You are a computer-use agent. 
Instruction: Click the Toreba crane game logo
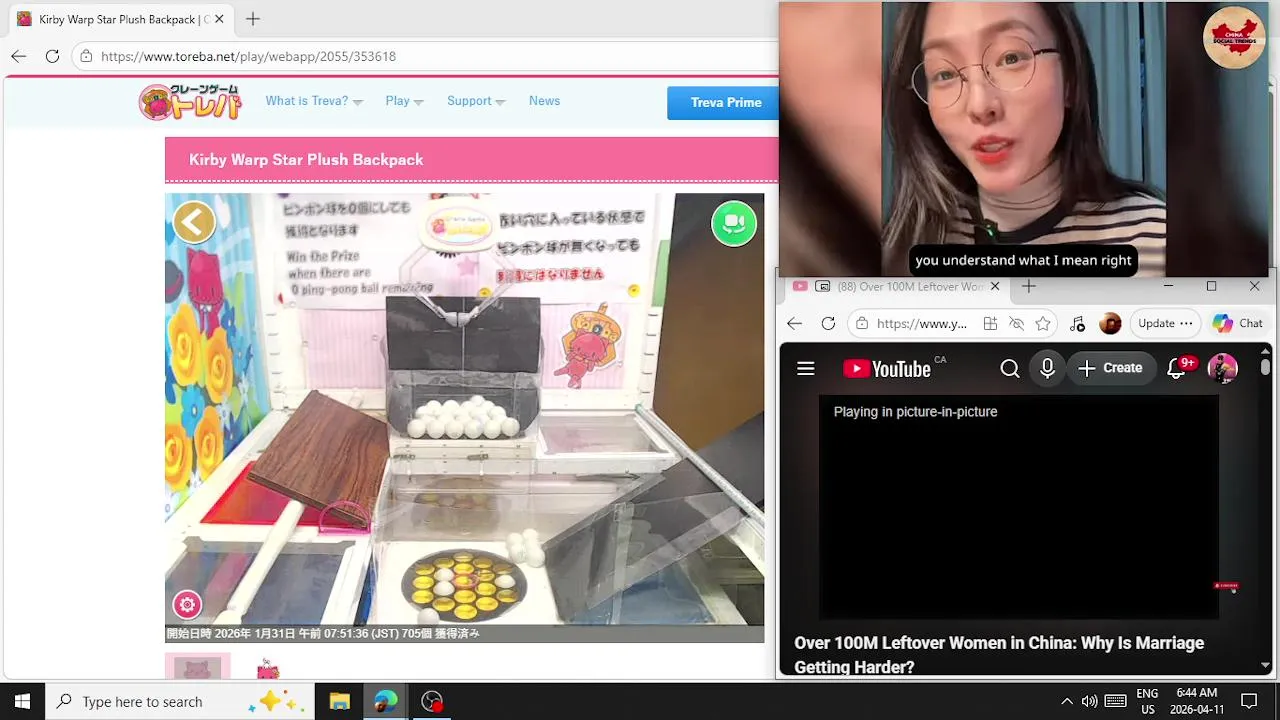[x=190, y=102]
